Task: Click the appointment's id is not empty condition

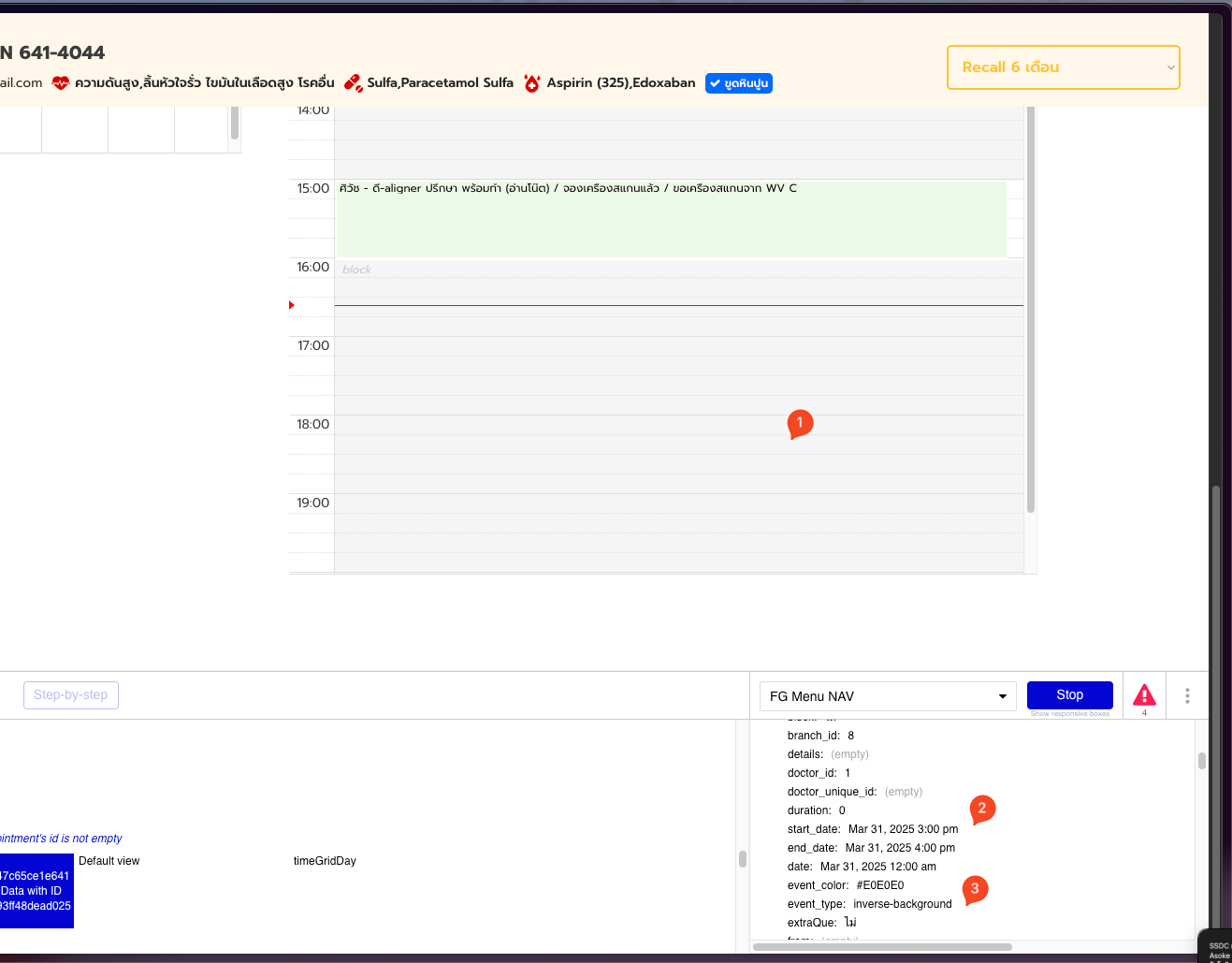Action: coord(61,839)
